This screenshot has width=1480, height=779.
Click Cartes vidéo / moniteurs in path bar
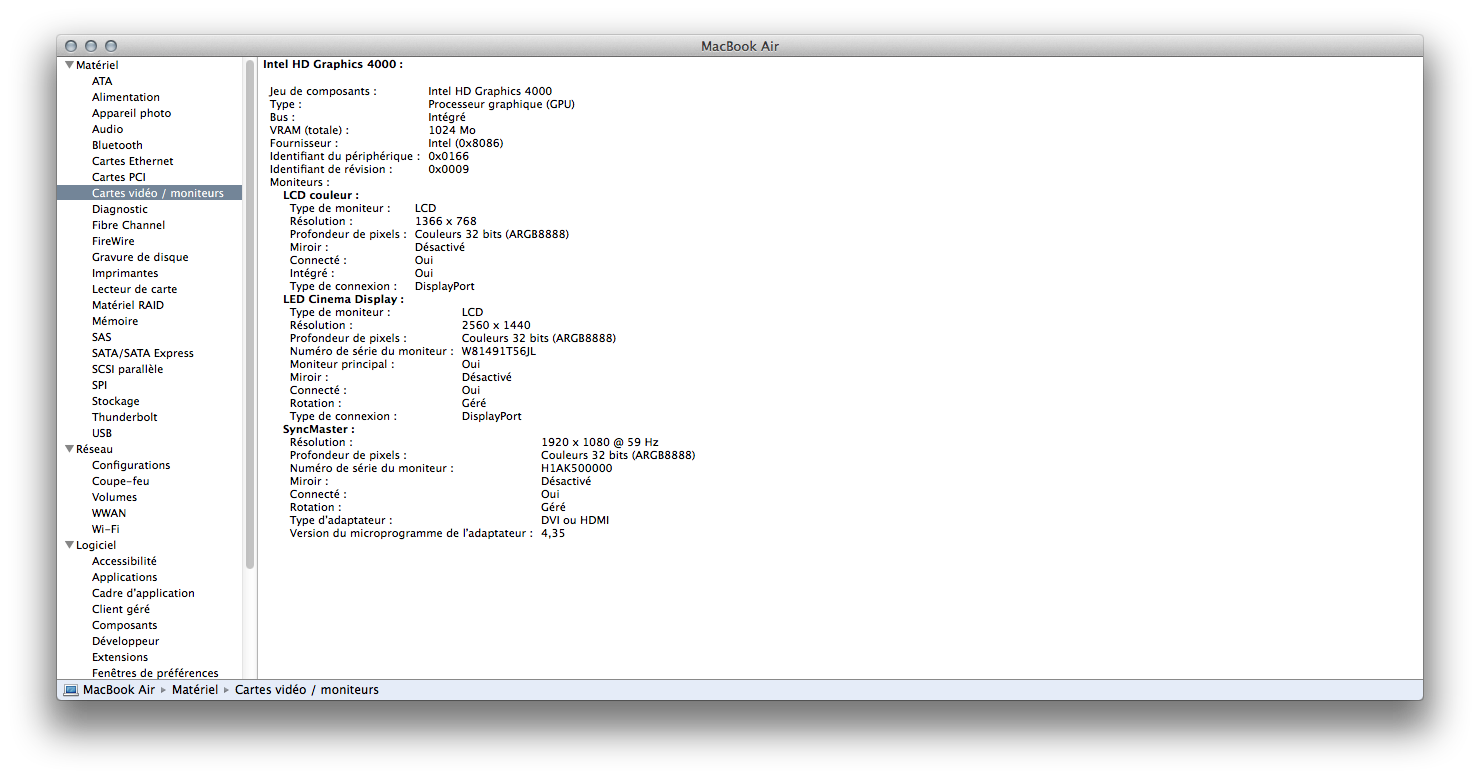[x=307, y=690]
